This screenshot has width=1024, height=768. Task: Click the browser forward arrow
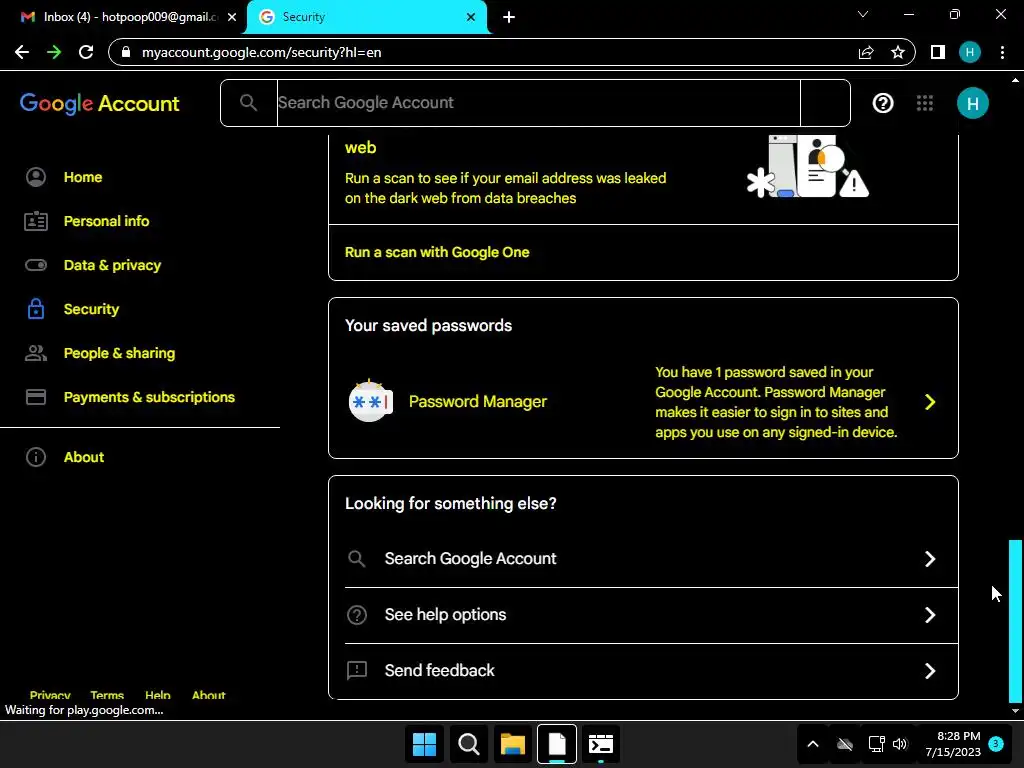(54, 52)
